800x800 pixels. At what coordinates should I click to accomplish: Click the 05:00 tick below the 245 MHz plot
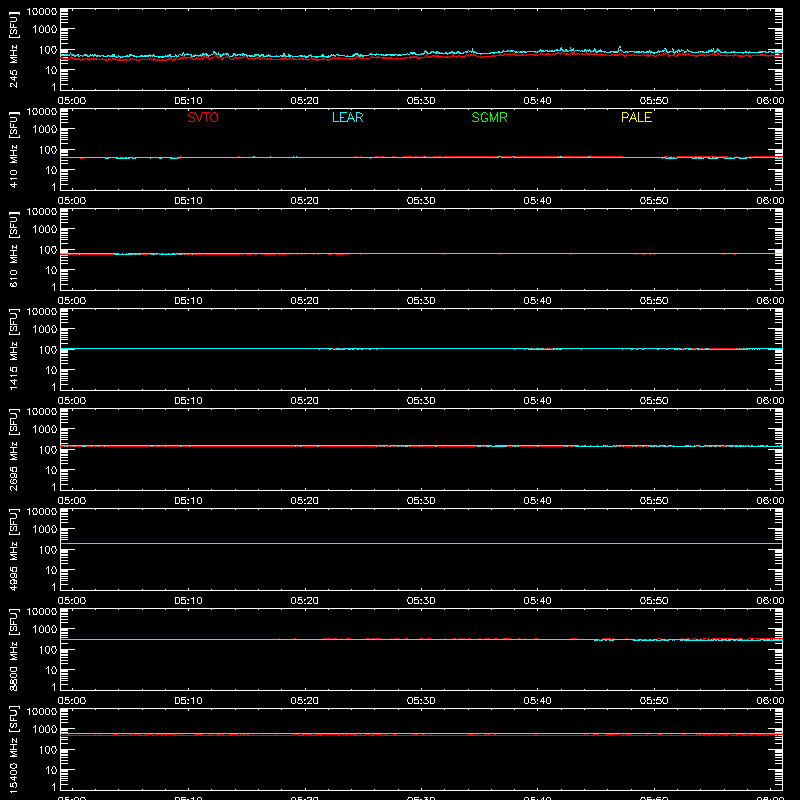[72, 101]
